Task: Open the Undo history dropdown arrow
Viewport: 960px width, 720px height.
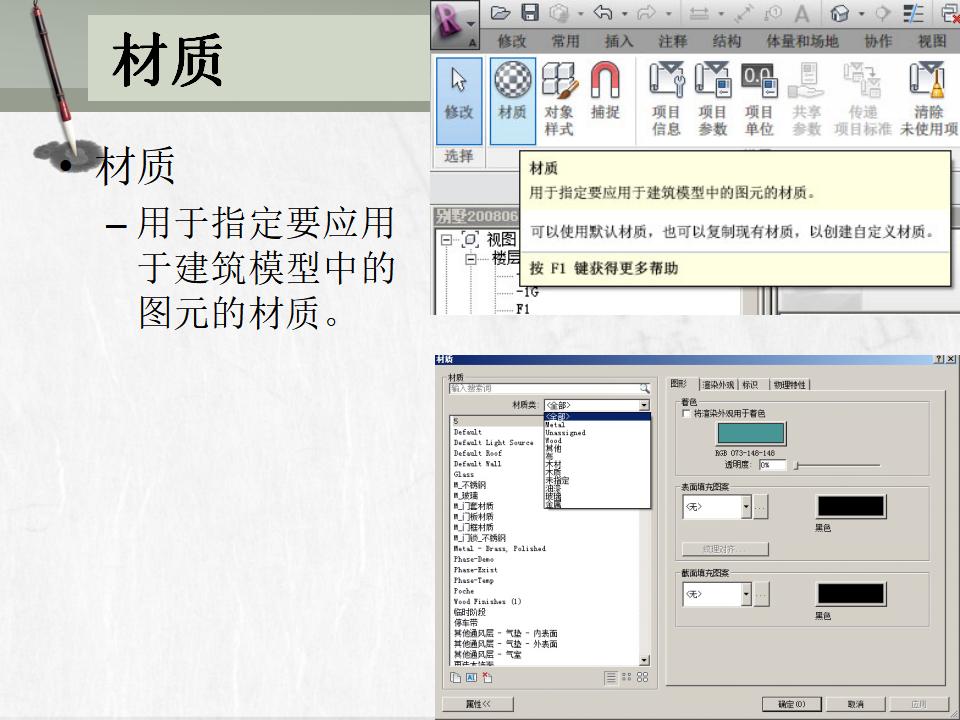Action: point(624,13)
